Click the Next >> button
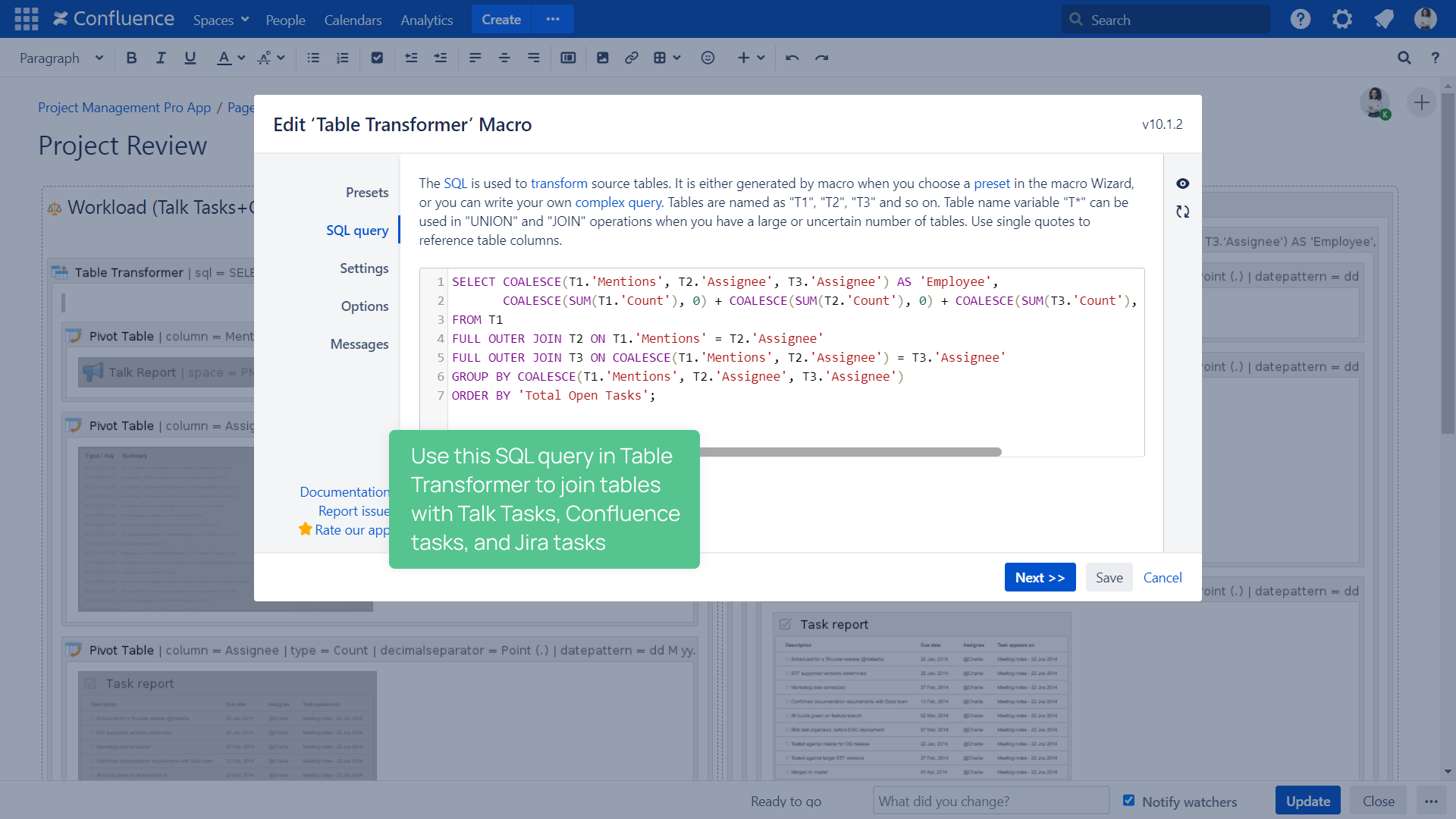 1040,577
